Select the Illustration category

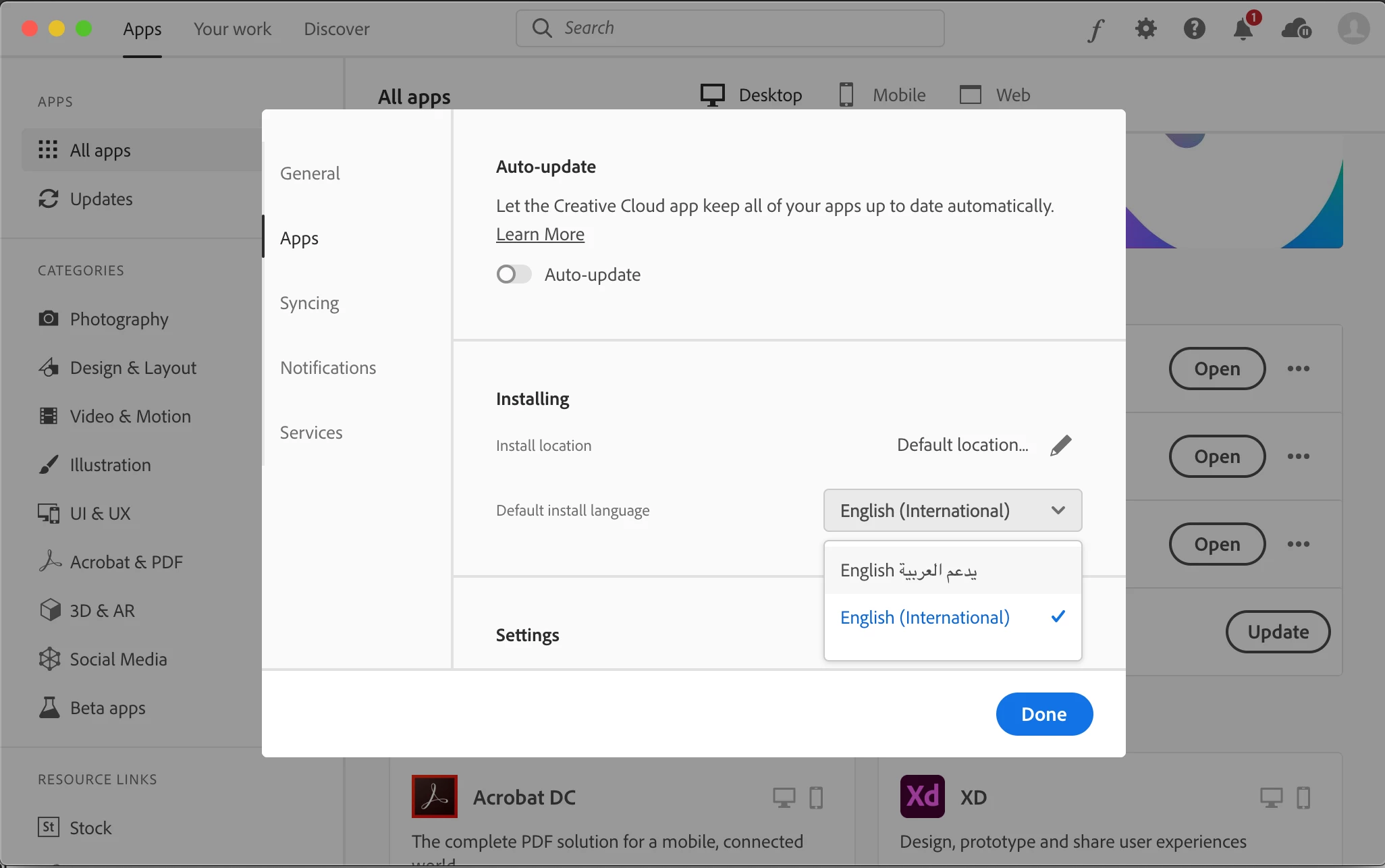tap(94, 464)
